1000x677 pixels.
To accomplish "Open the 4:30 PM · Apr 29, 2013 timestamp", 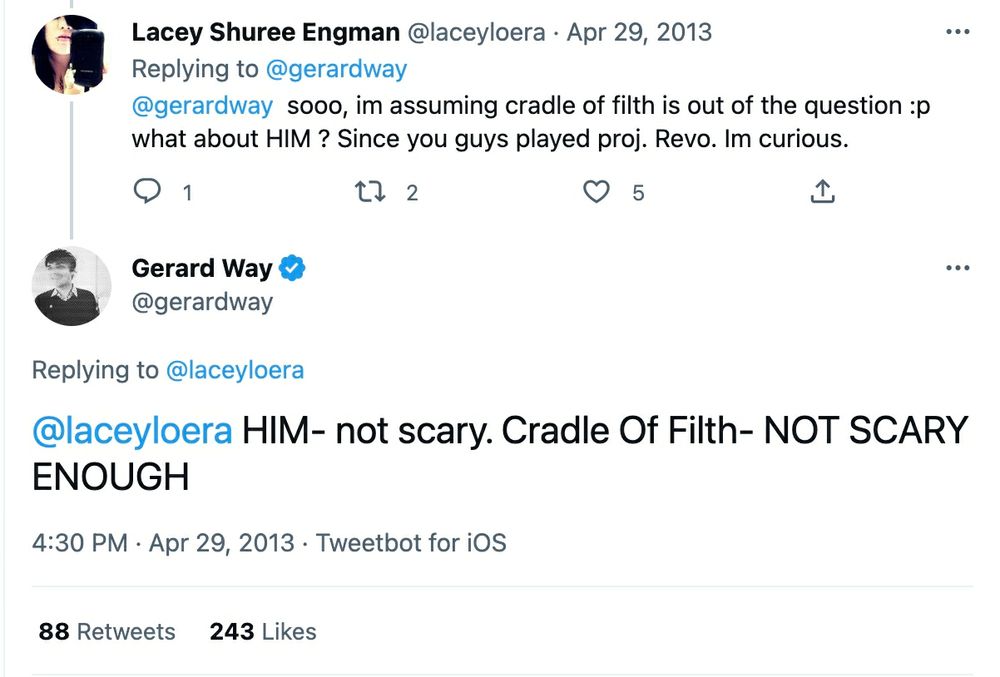I will coord(163,543).
